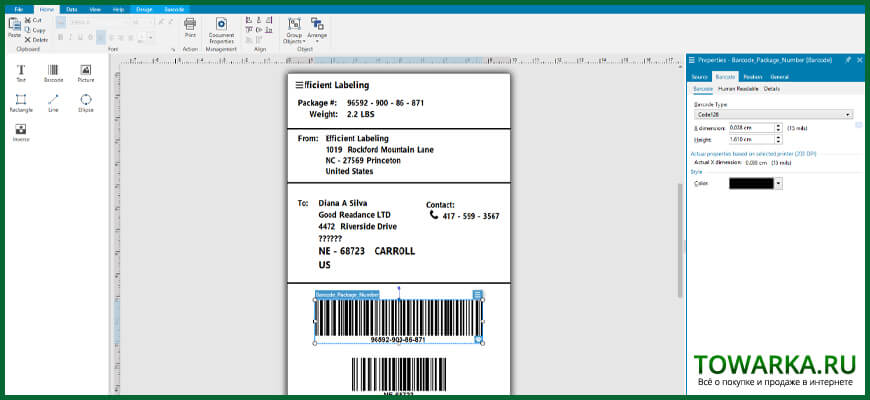Open the General tab in Properties panel

[780, 77]
